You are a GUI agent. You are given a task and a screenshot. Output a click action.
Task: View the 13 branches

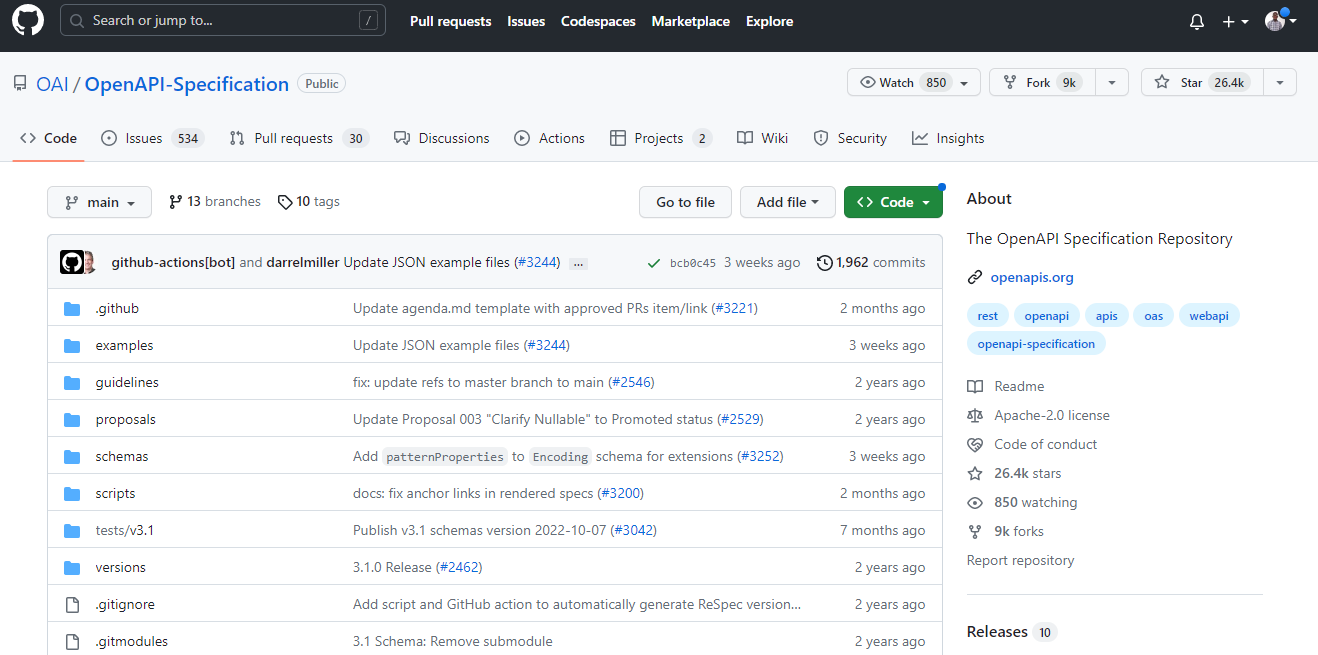(214, 201)
